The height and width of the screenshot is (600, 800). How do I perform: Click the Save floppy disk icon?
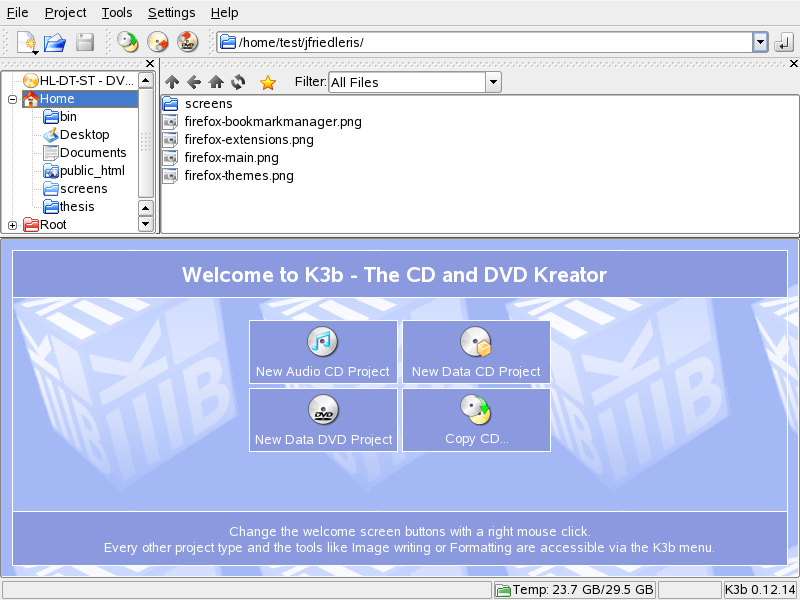[85, 42]
